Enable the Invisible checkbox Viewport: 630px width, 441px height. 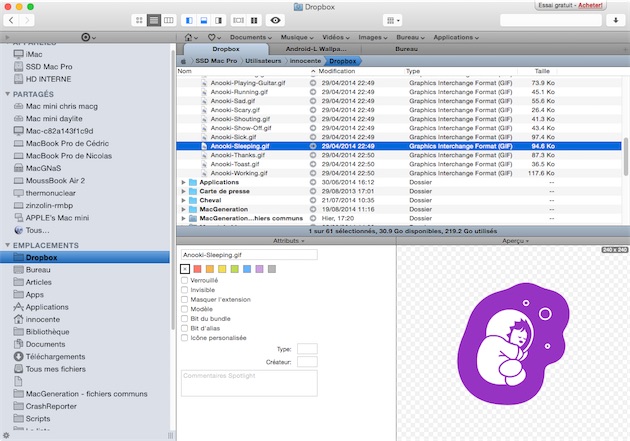184,290
